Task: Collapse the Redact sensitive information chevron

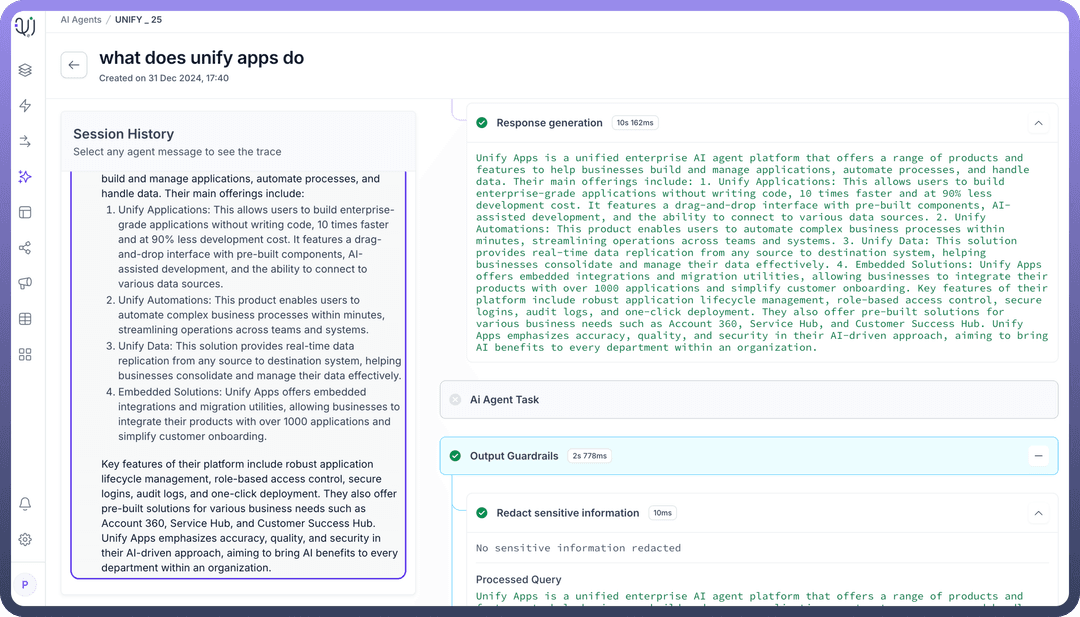Action: click(1038, 513)
